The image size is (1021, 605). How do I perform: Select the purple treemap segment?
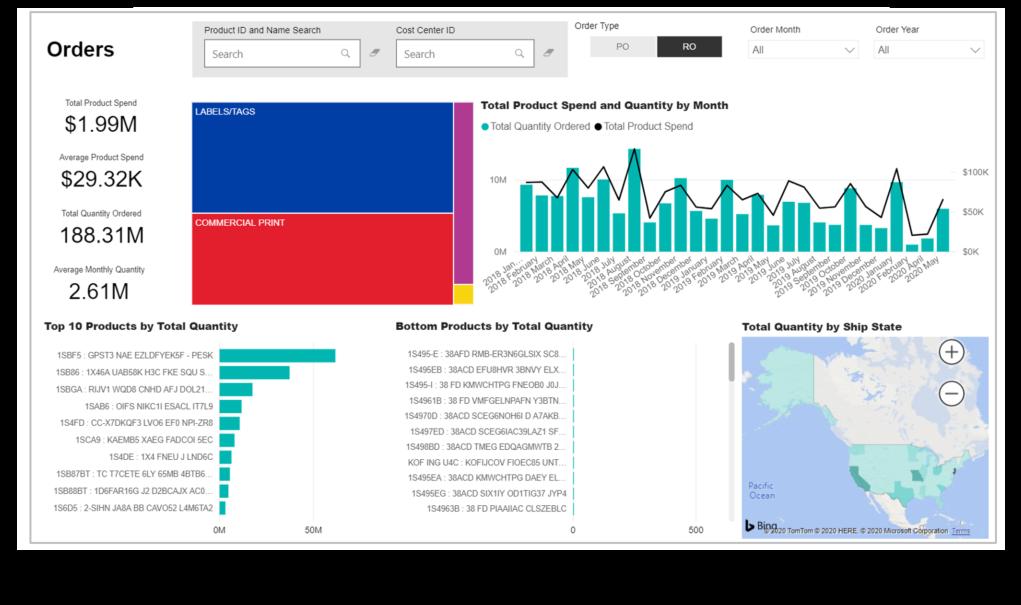point(463,193)
